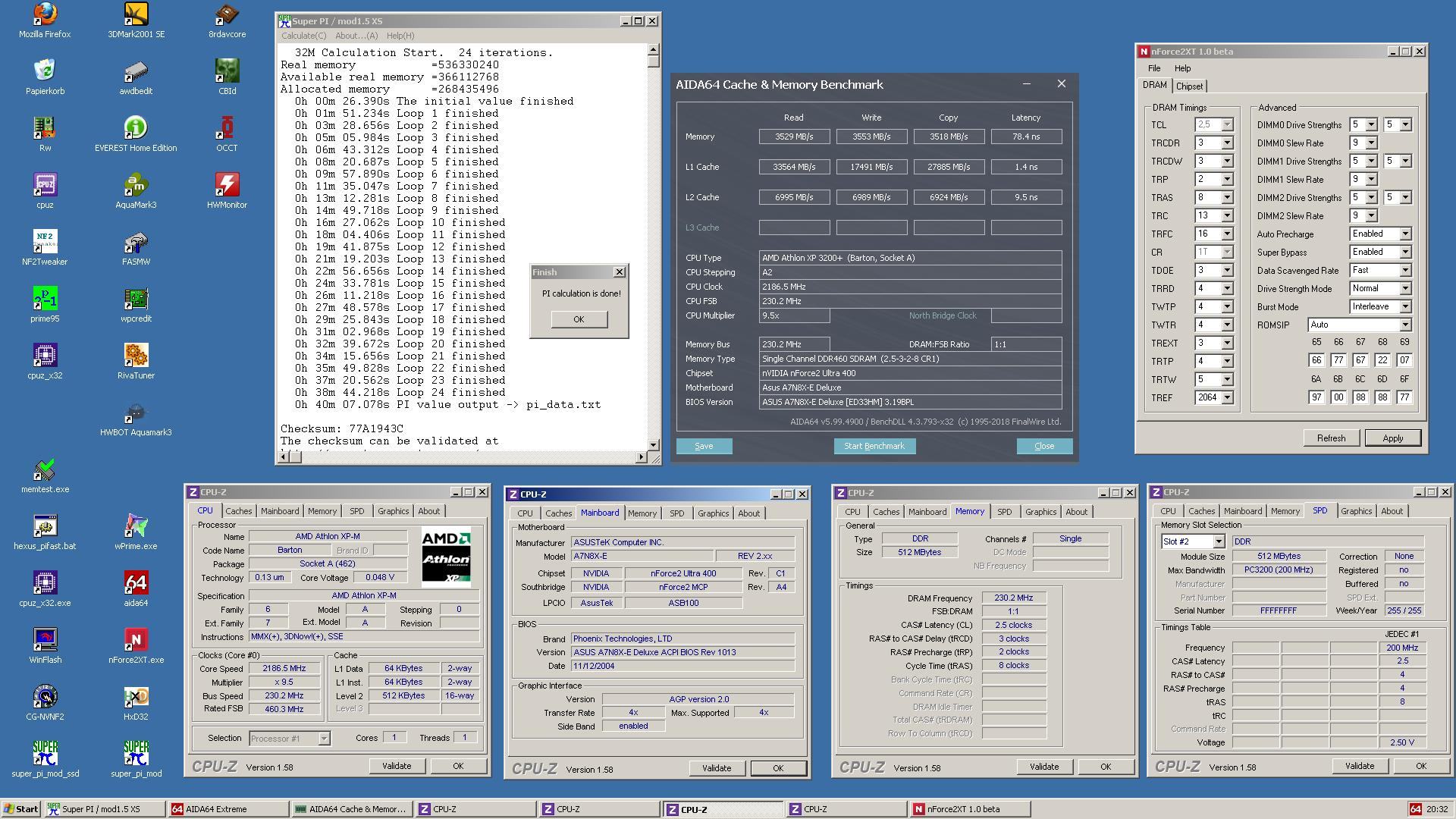The width and height of the screenshot is (1456, 819).
Task: Switch to Mainboard tab in SPD CPU-Z window
Action: click(1242, 511)
